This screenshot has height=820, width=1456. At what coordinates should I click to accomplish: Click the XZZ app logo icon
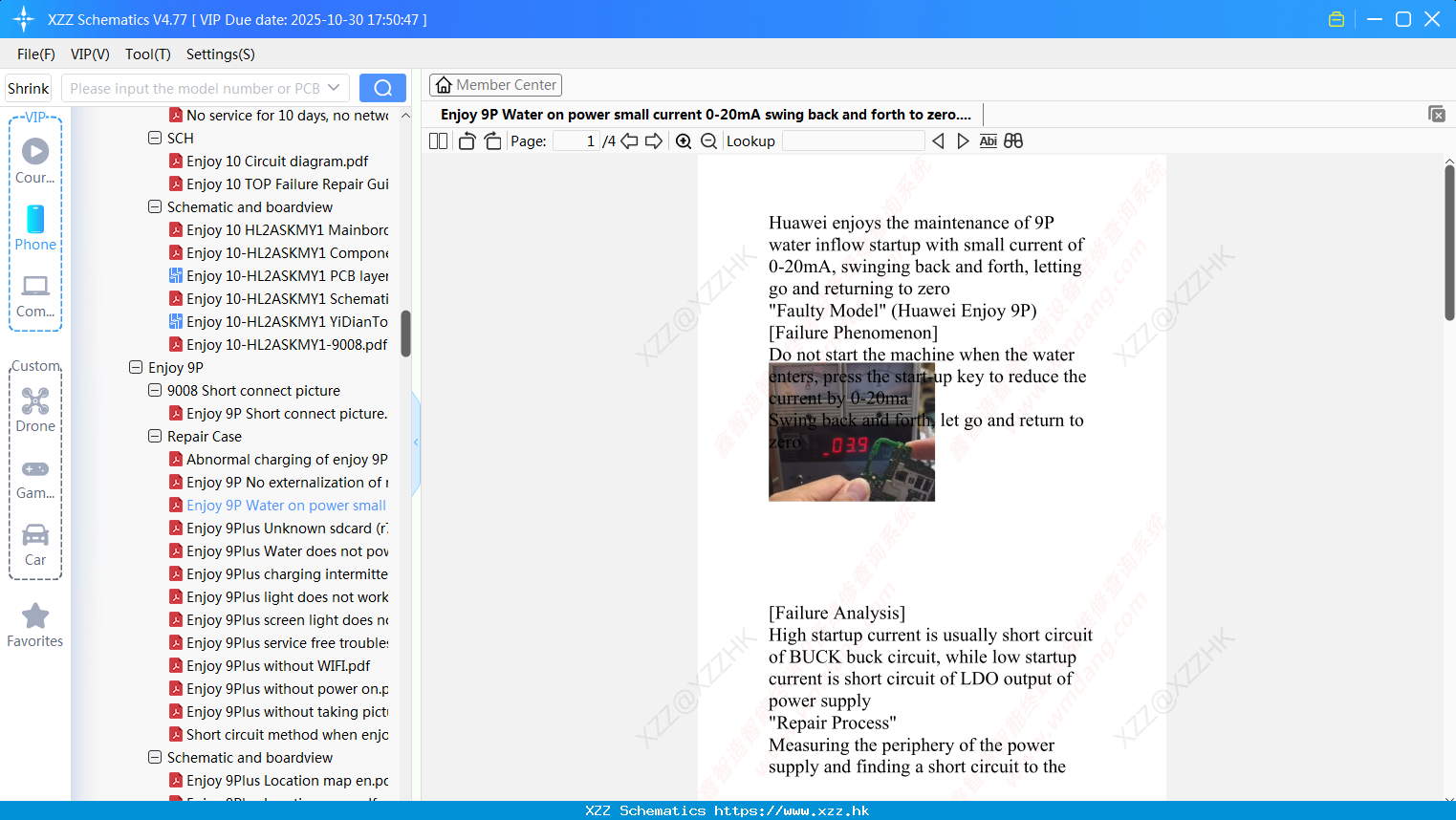point(24,19)
